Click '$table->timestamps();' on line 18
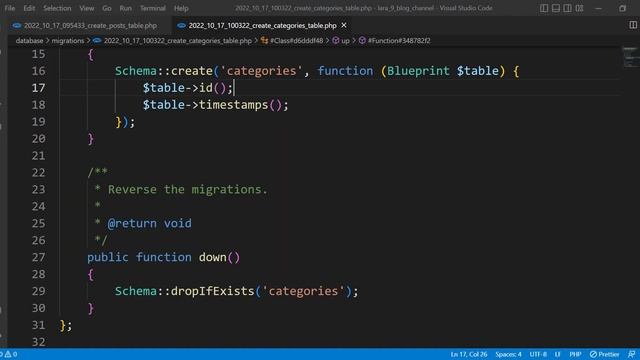Screen dimensions: 640x360 (x=216, y=105)
